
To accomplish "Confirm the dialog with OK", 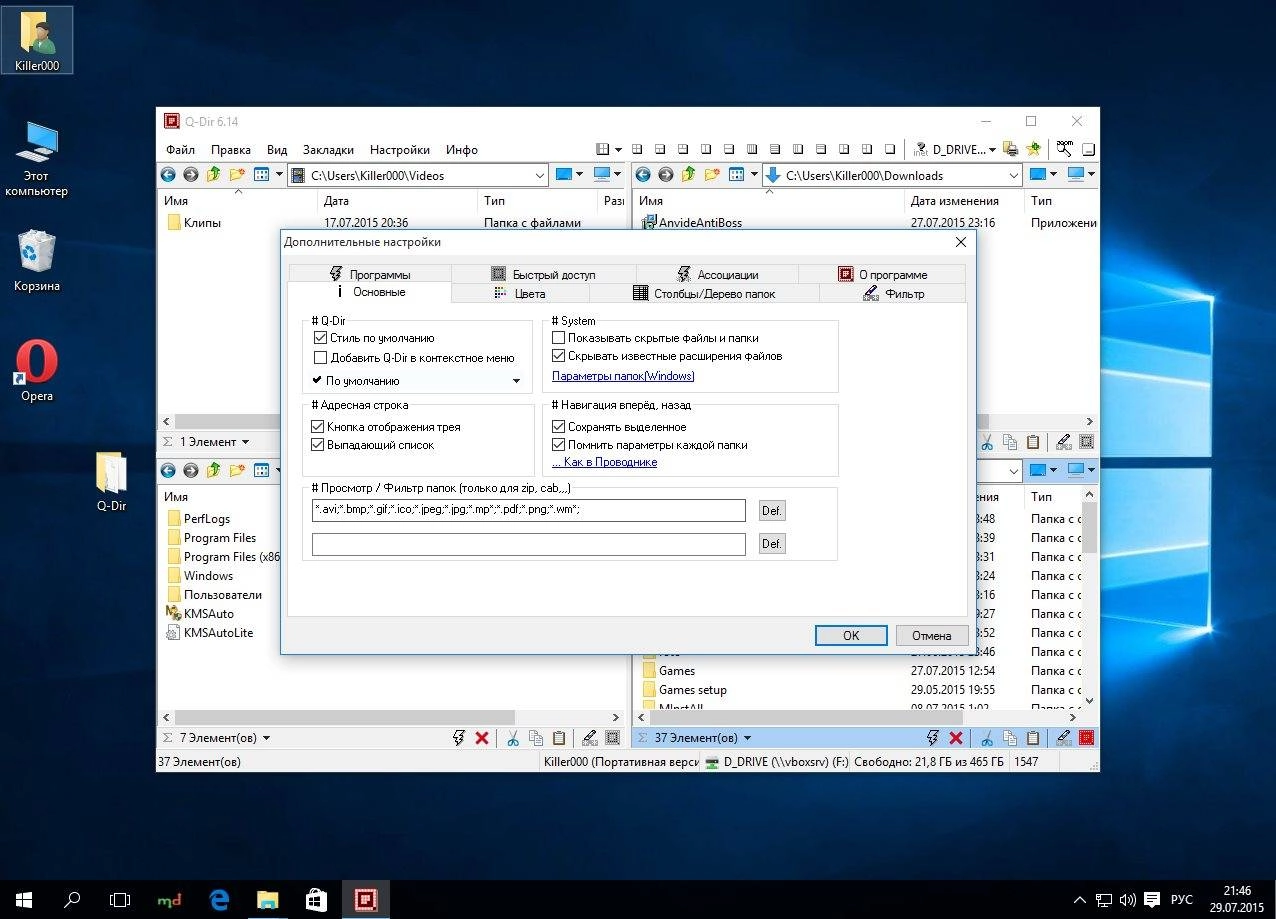I will (x=851, y=635).
